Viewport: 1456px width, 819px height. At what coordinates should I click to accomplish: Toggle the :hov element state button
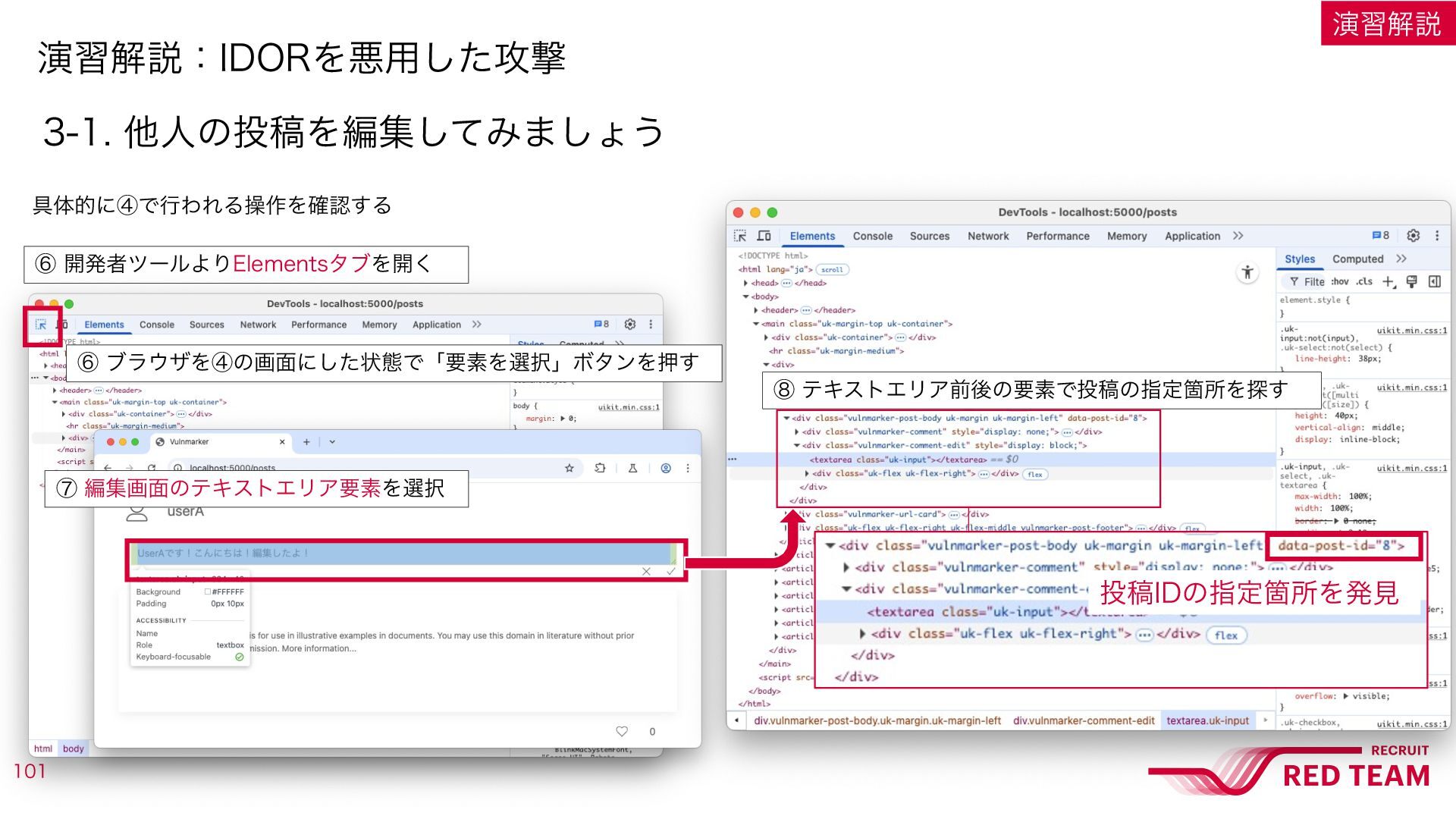[x=1340, y=281]
